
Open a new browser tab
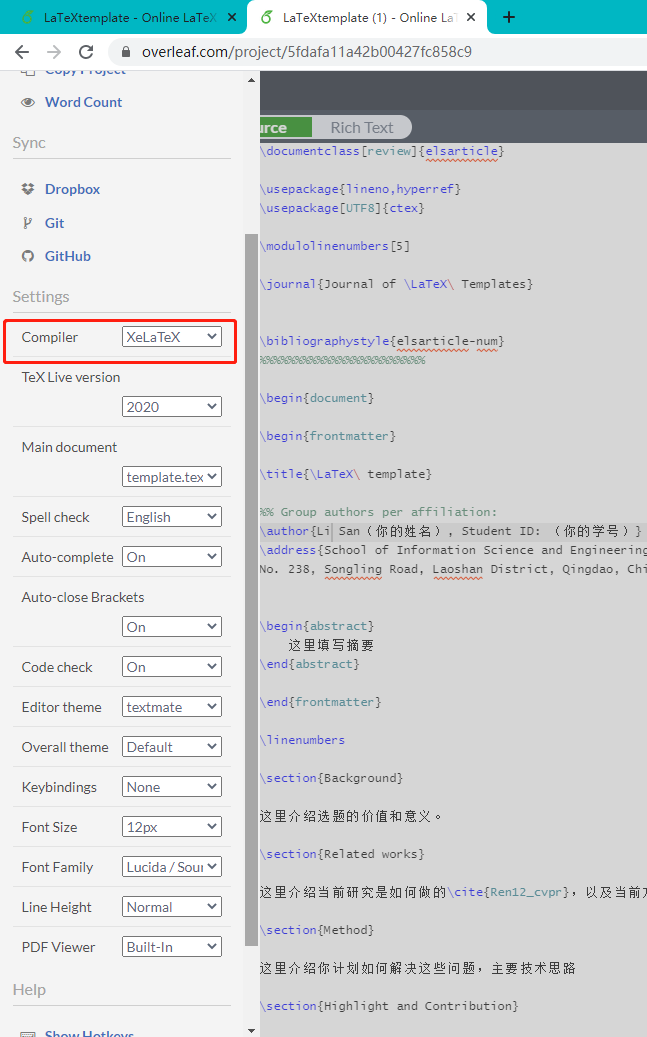(x=509, y=17)
